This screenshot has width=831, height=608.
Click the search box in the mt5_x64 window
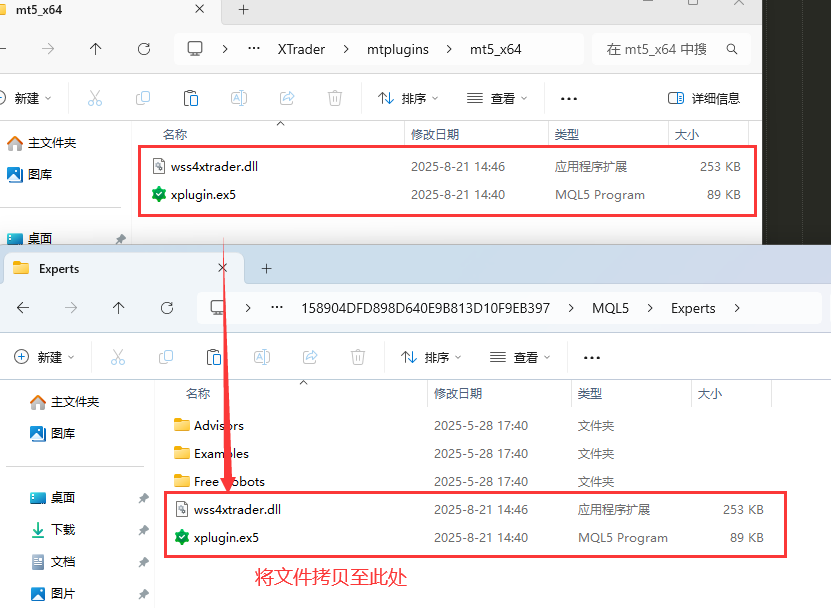point(670,49)
